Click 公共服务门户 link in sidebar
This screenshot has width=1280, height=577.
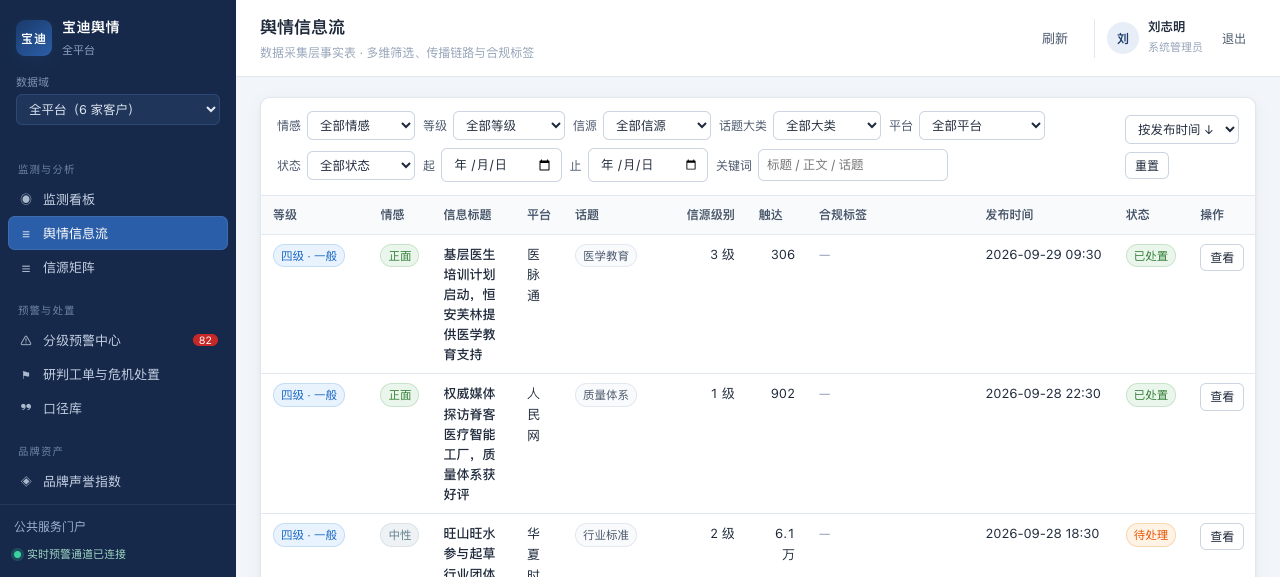(x=50, y=526)
